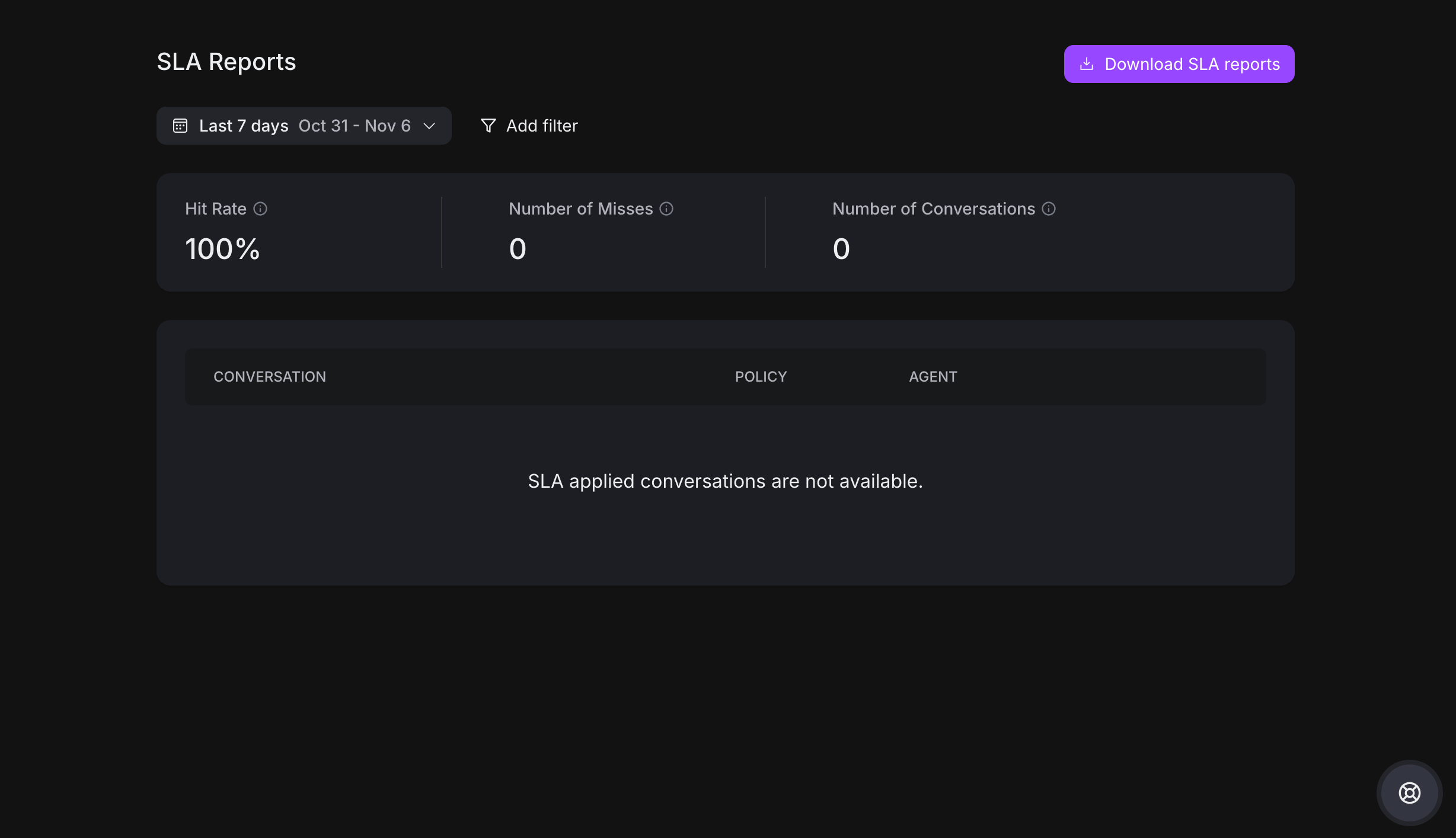Click the Hit Rate info icon

pyautogui.click(x=260, y=209)
